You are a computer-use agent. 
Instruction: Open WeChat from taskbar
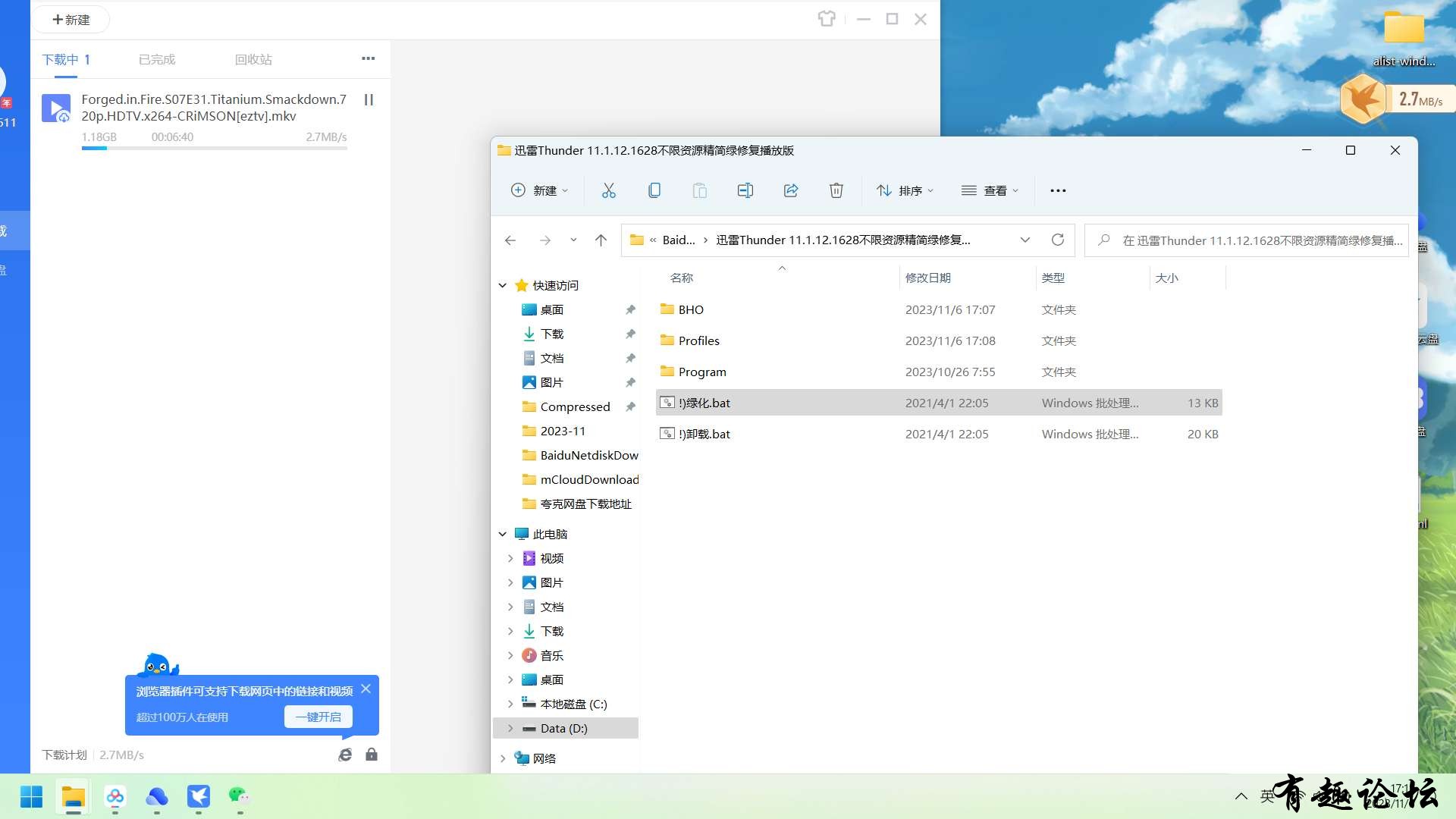coord(240,797)
